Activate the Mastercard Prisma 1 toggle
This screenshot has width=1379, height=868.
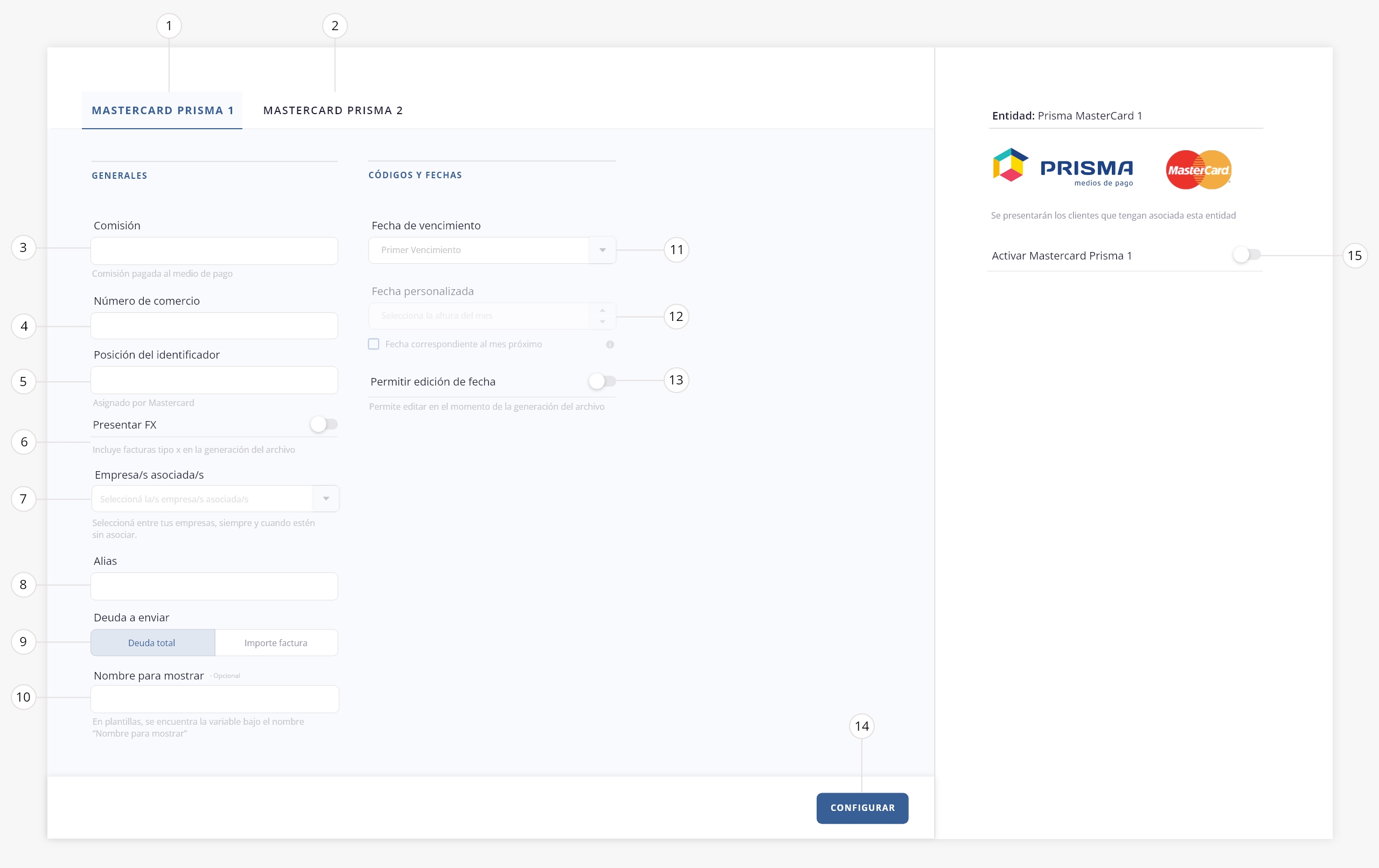point(1246,255)
